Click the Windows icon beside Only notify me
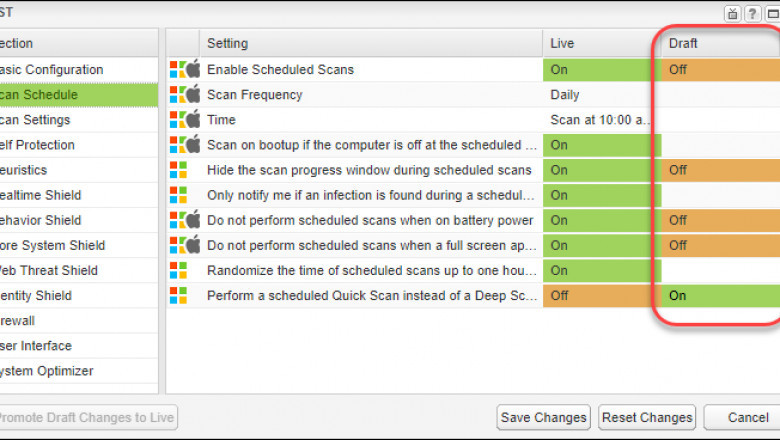 click(x=178, y=195)
